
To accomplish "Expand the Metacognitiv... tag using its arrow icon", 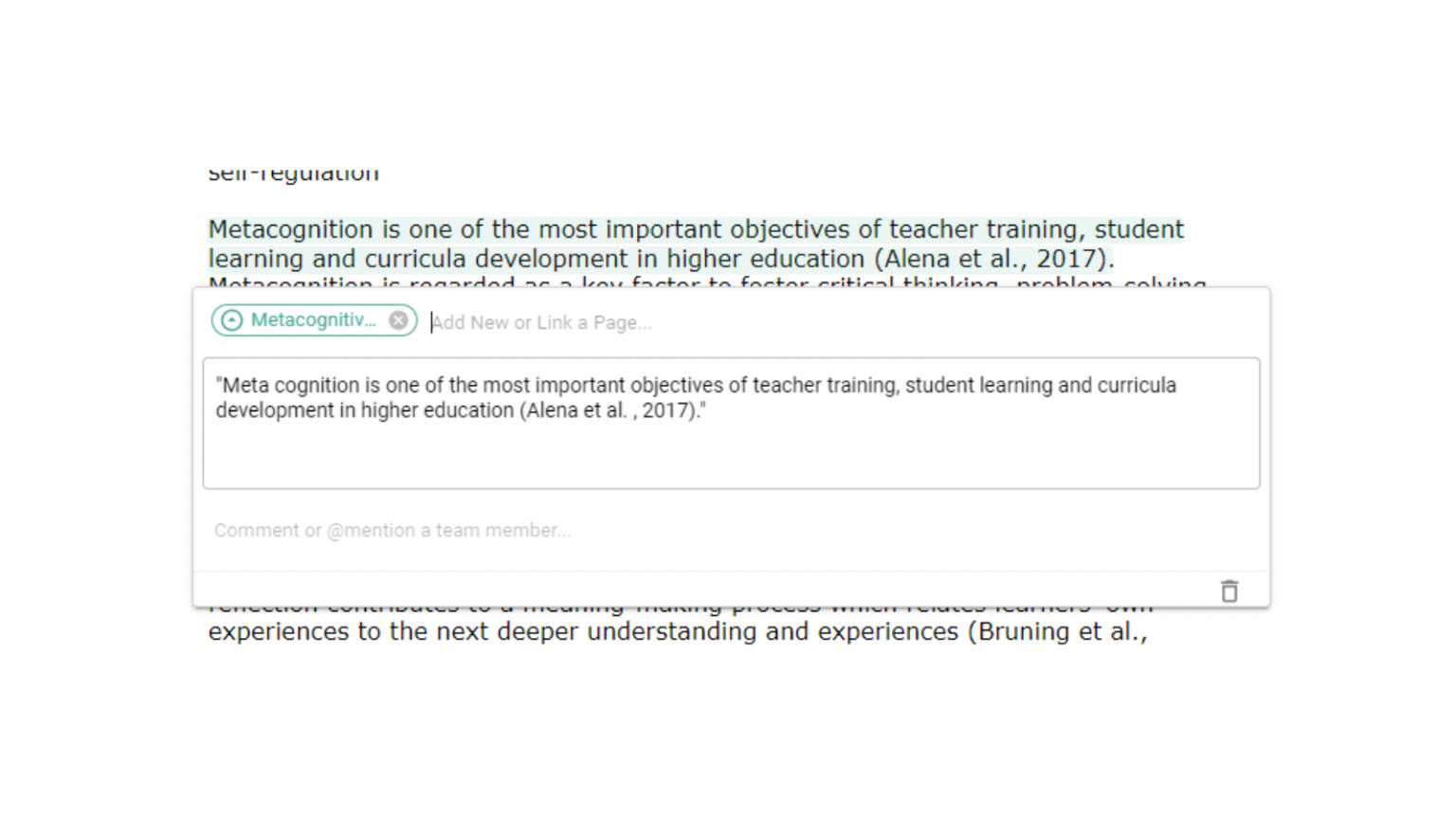I will (x=231, y=320).
